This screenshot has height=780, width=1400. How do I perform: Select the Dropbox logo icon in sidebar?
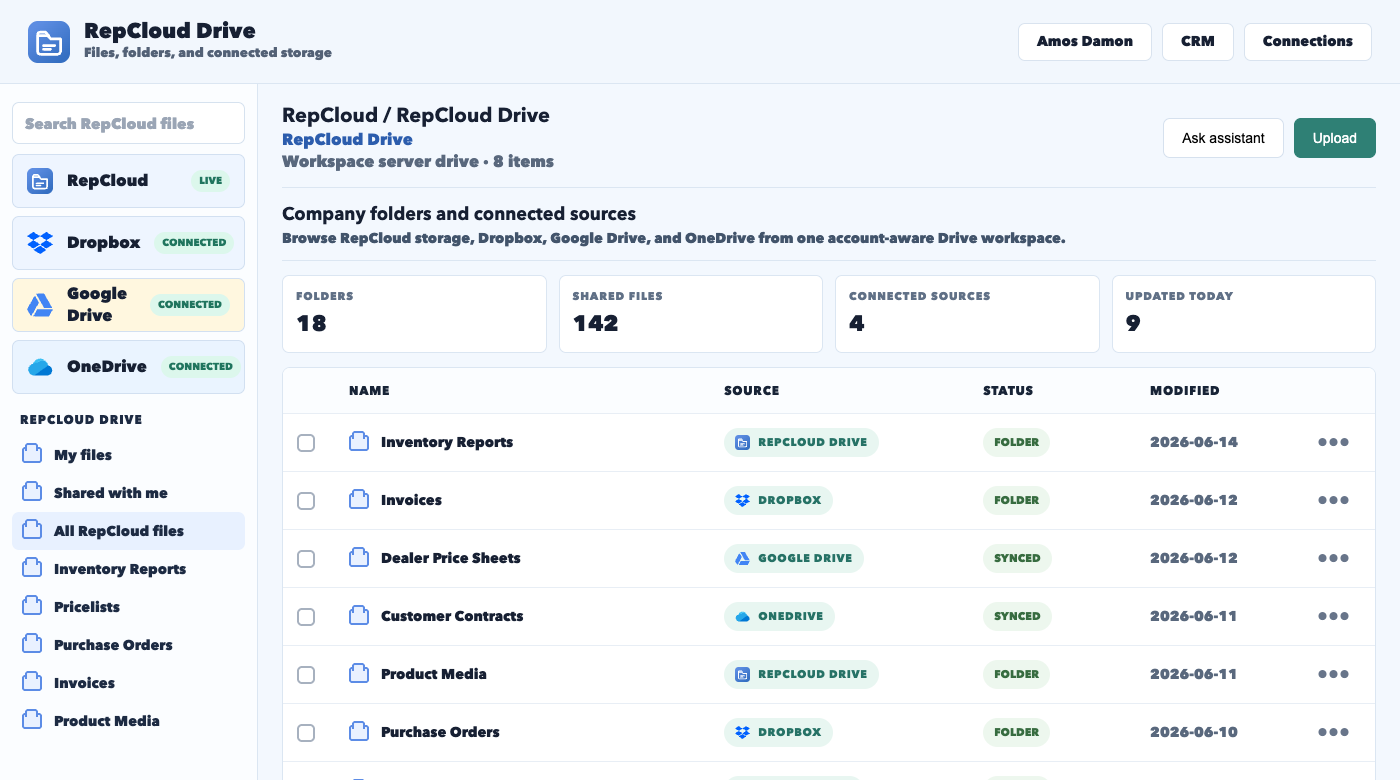point(40,243)
